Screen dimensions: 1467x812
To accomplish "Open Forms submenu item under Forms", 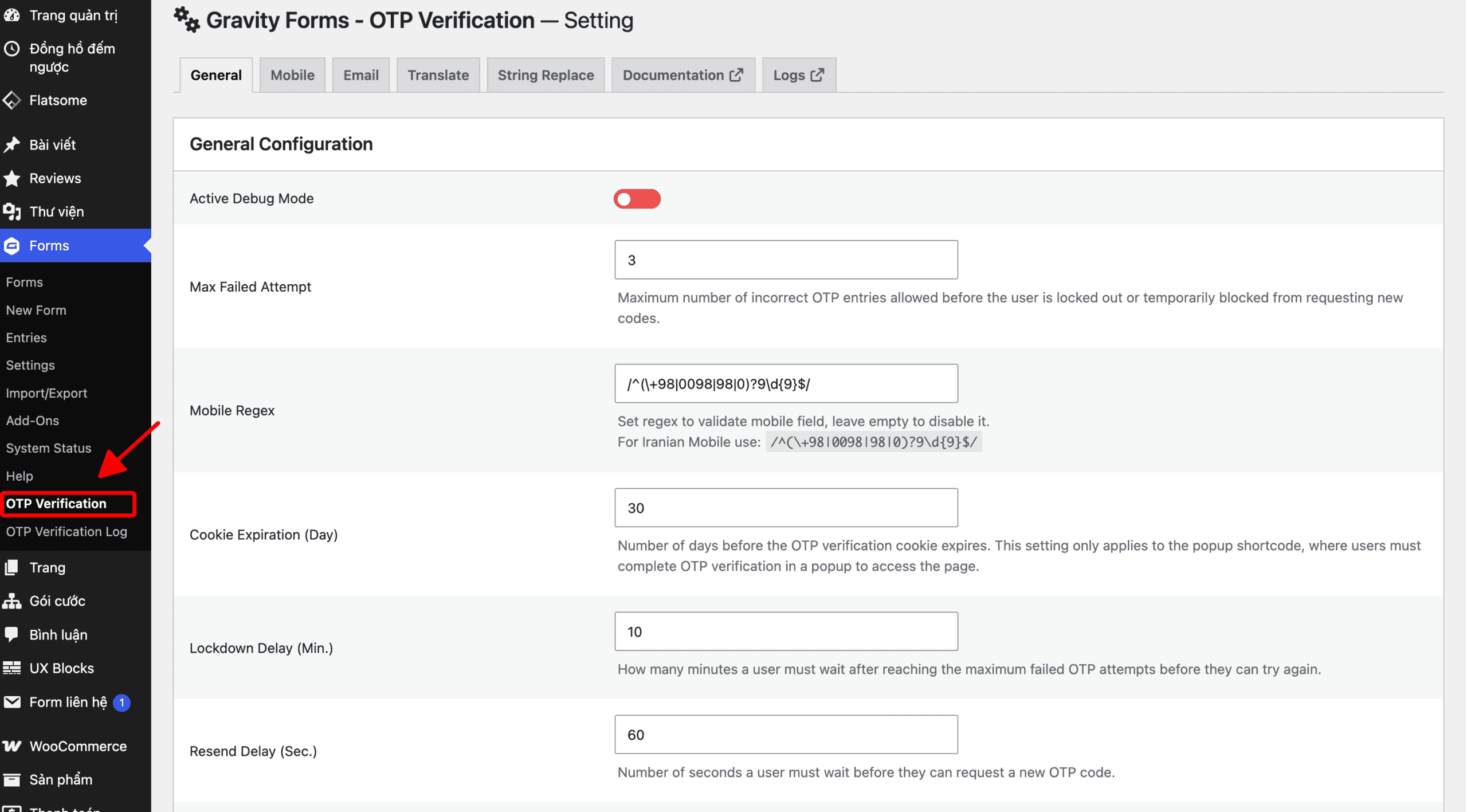I will 25,282.
